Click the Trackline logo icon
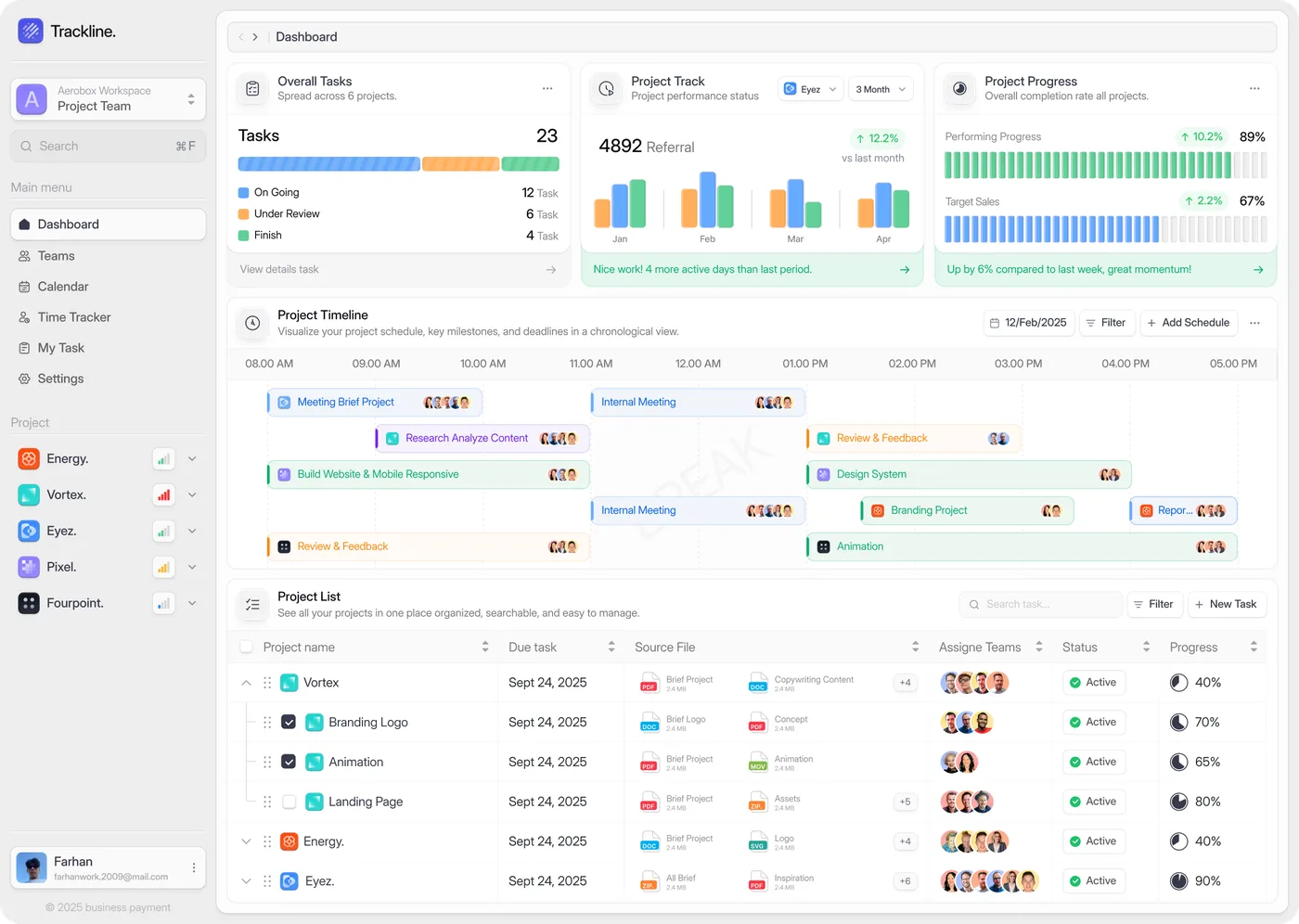 (x=31, y=31)
